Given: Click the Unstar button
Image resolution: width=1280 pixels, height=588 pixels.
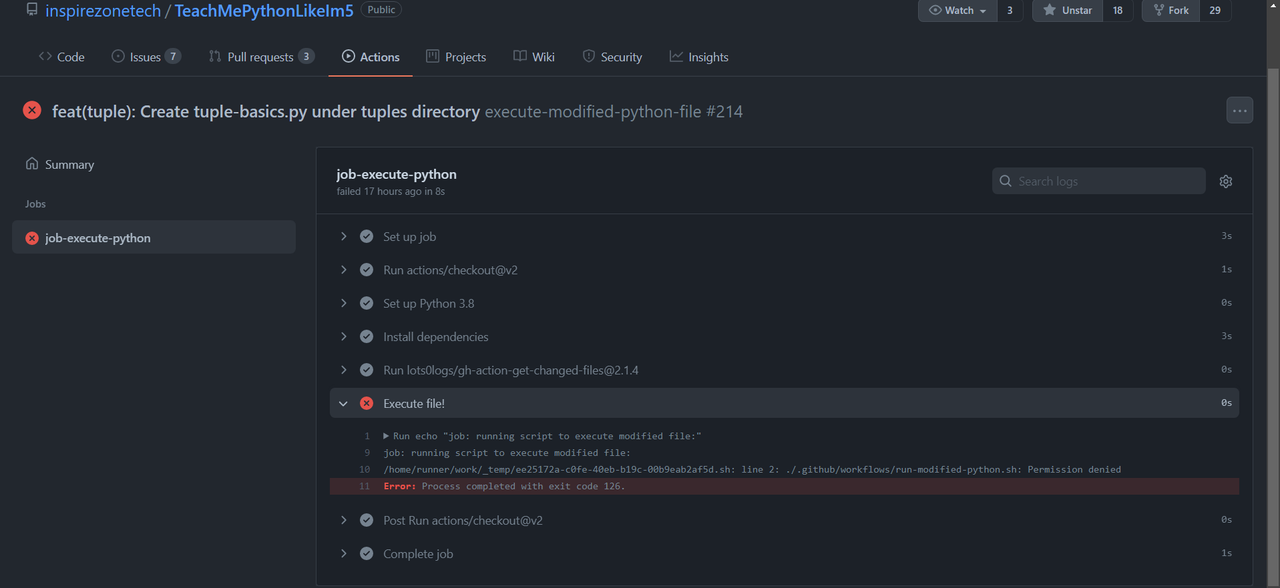Looking at the screenshot, I should pos(1067,10).
